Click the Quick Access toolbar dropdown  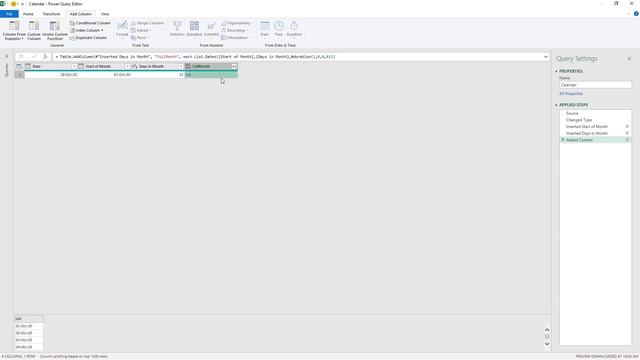[x=22, y=4]
